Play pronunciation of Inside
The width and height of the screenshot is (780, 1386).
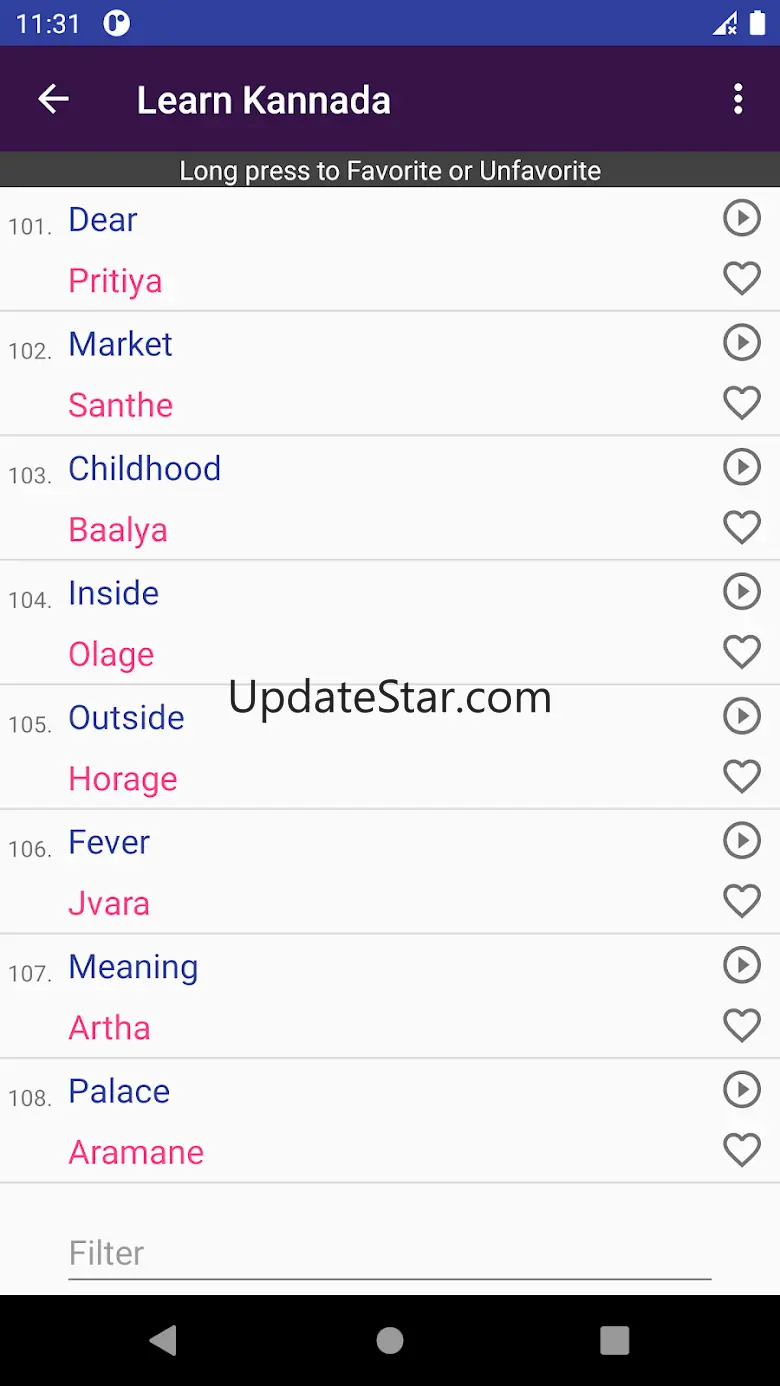[x=742, y=592]
